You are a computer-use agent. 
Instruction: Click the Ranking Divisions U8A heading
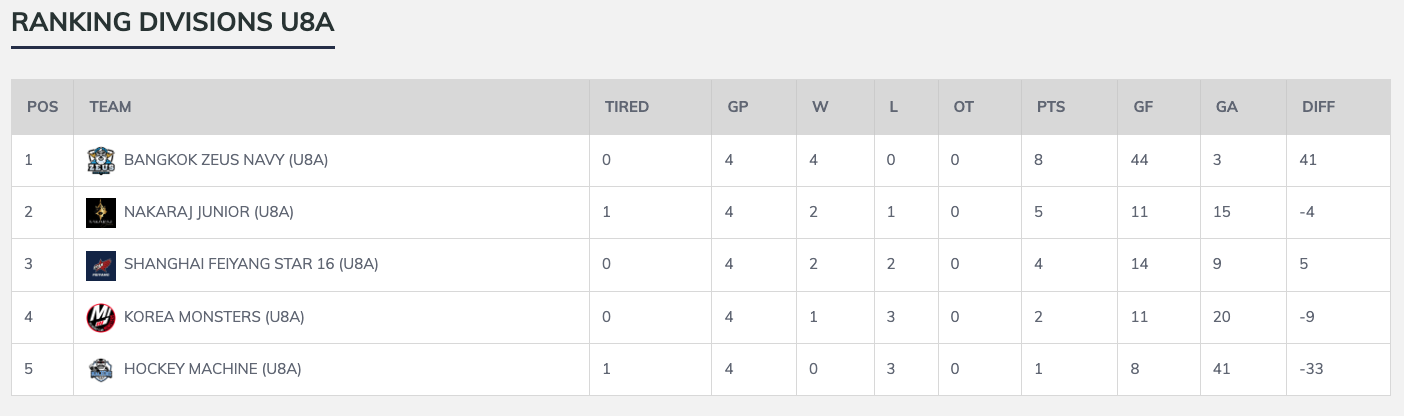point(172,23)
